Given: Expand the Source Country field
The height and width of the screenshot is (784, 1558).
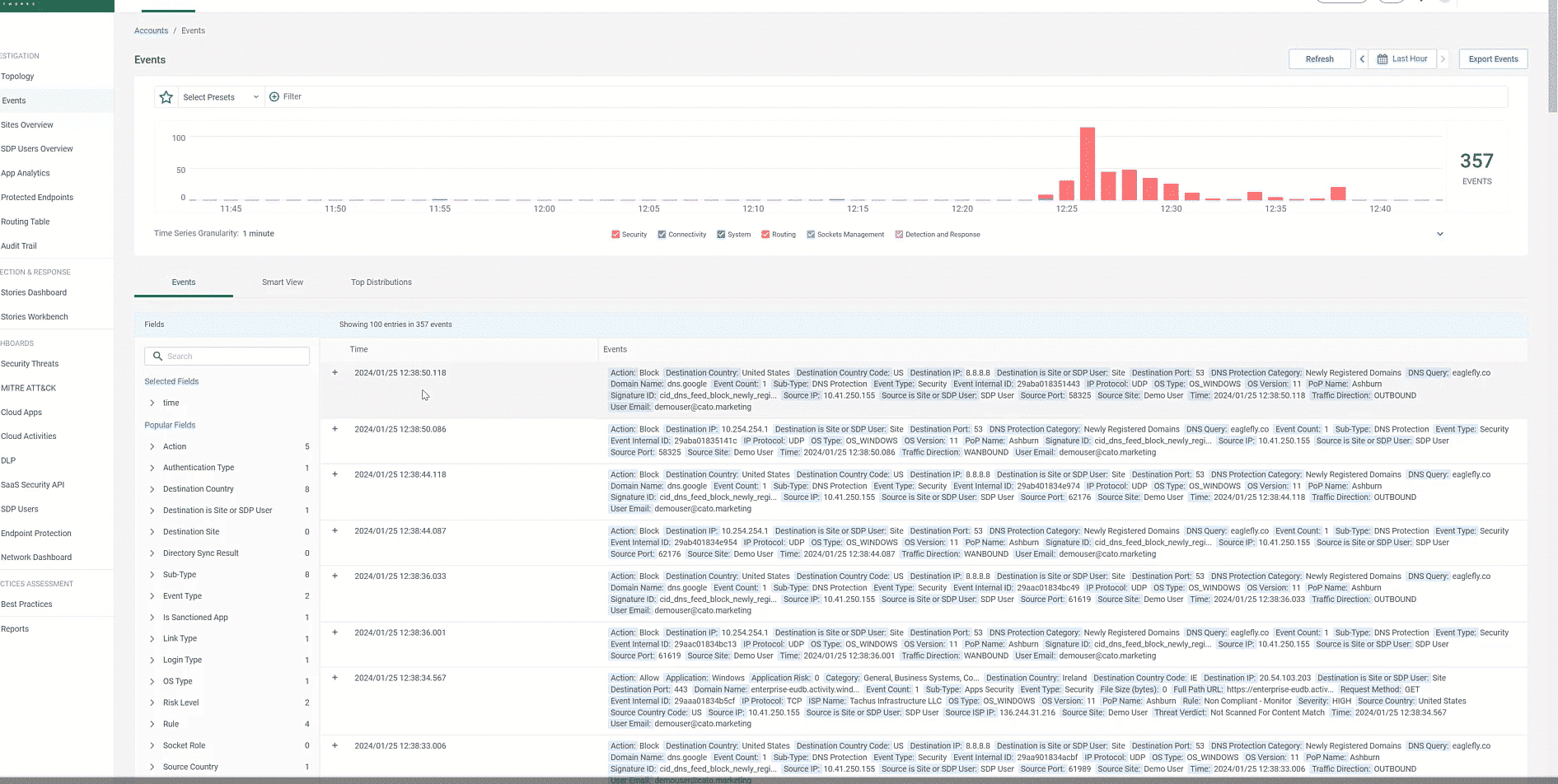Looking at the screenshot, I should 152,768.
